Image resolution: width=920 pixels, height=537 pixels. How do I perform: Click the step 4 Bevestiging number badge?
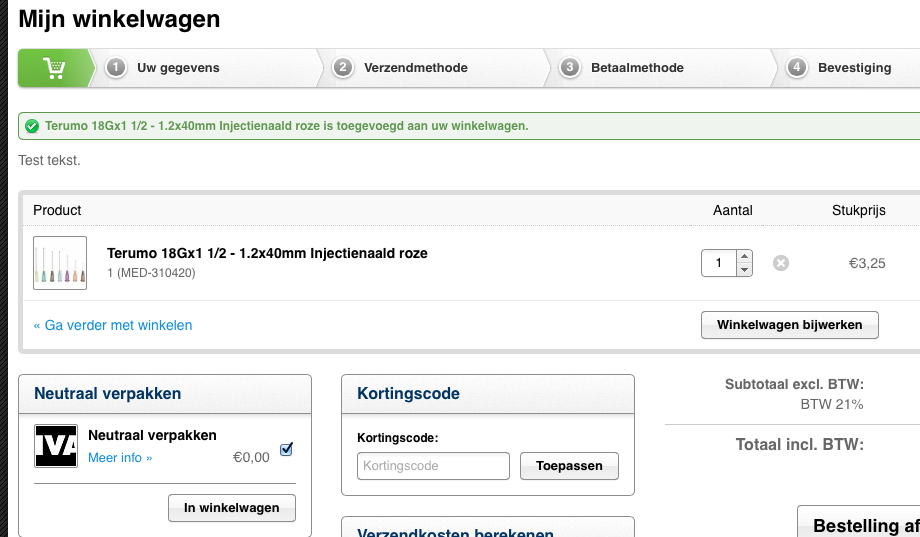pyautogui.click(x=796, y=67)
